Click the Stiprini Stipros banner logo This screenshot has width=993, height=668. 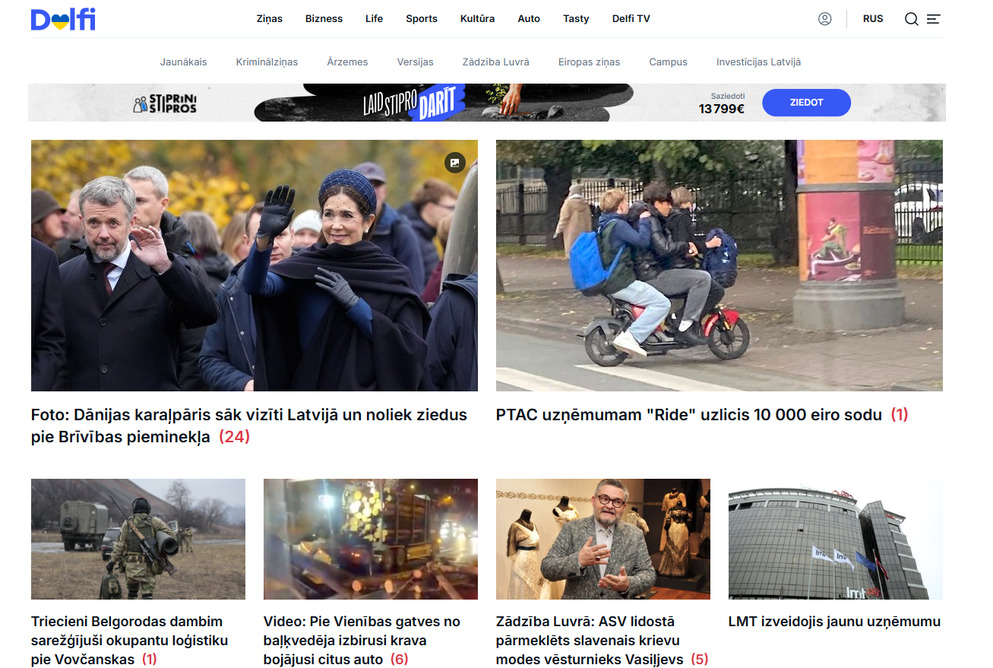[x=165, y=103]
